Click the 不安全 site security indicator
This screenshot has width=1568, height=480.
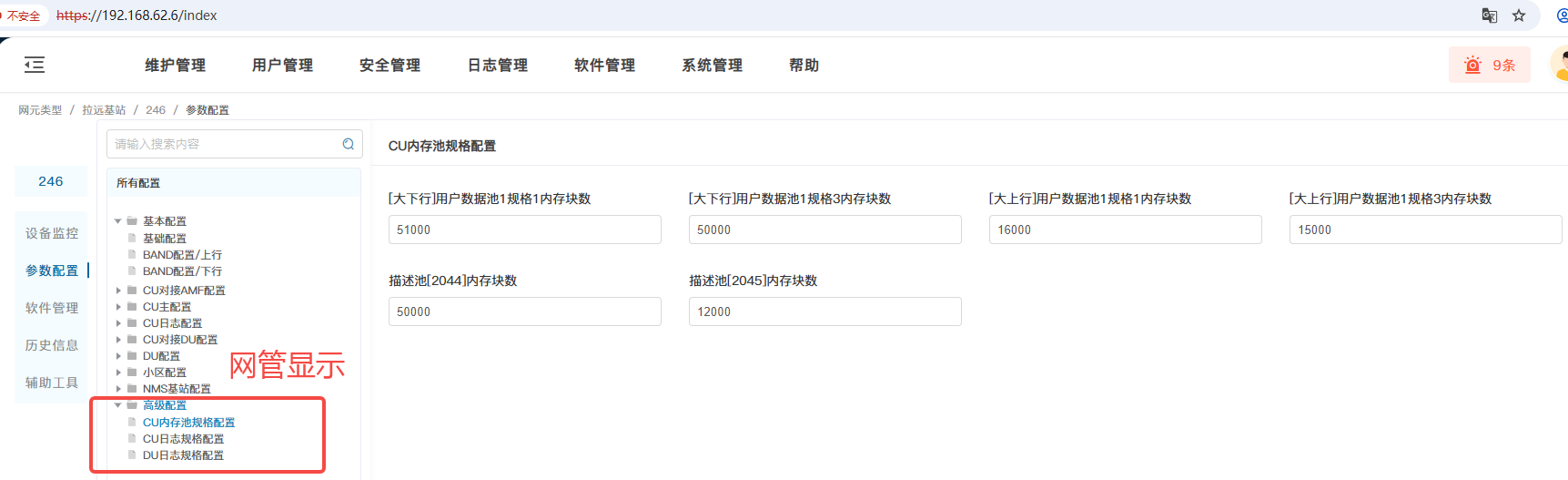(23, 15)
